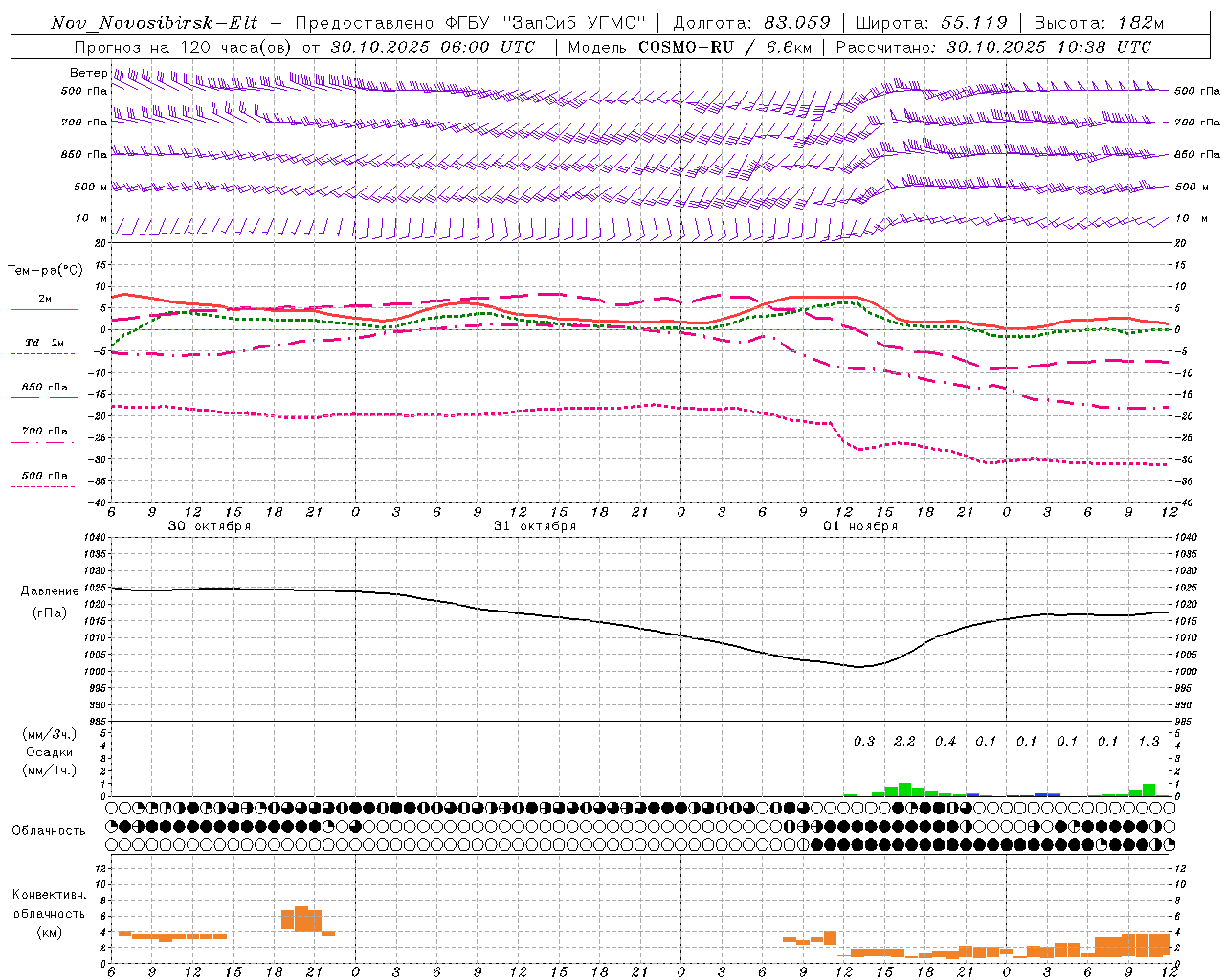The height and width of the screenshot is (980, 1225).
Task: Click the 'Рассчитано: 30.10.2025 10:38 UTC' timestamp
Action: (x=993, y=47)
